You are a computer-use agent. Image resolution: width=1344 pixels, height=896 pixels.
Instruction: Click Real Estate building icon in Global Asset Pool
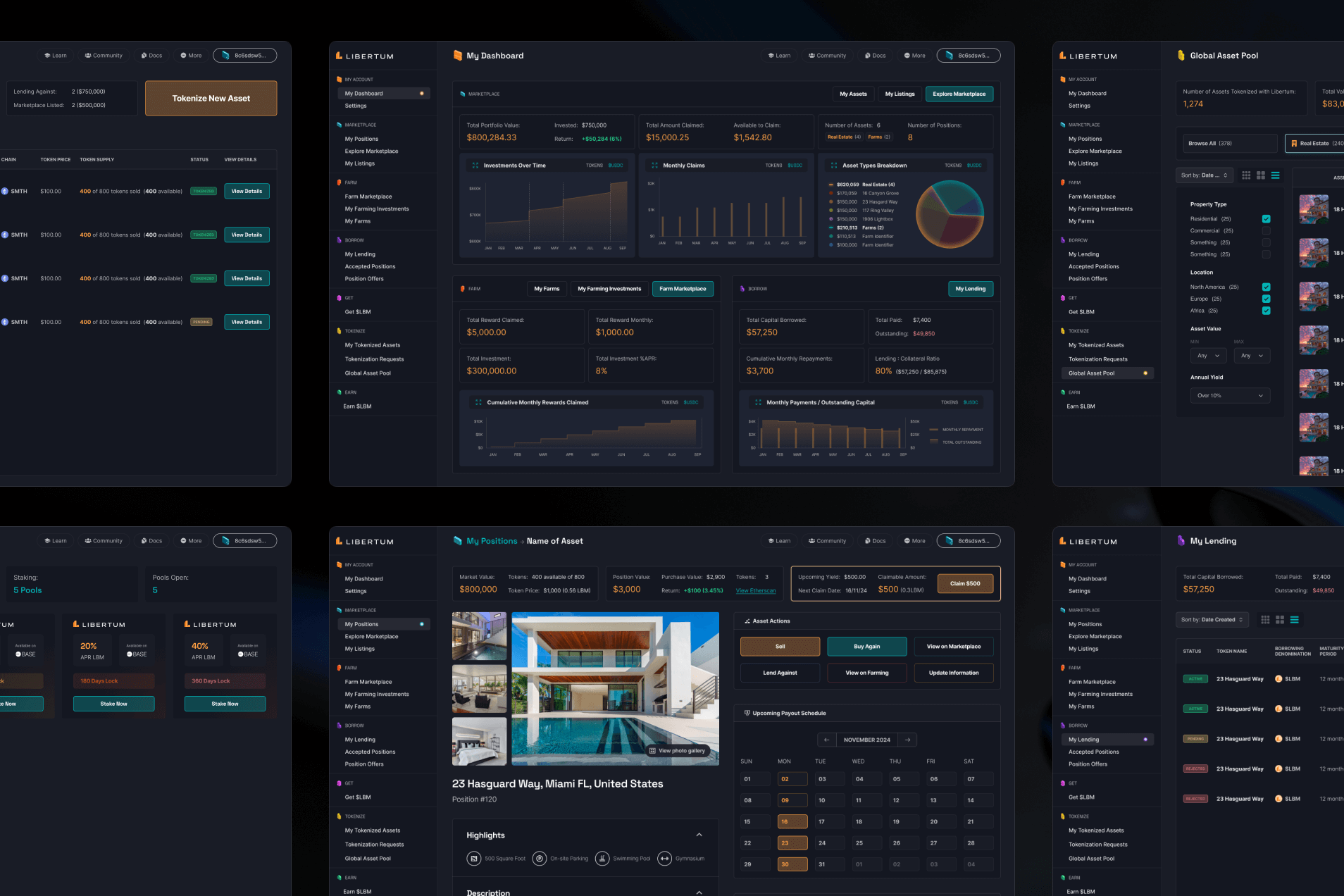[x=1294, y=143]
